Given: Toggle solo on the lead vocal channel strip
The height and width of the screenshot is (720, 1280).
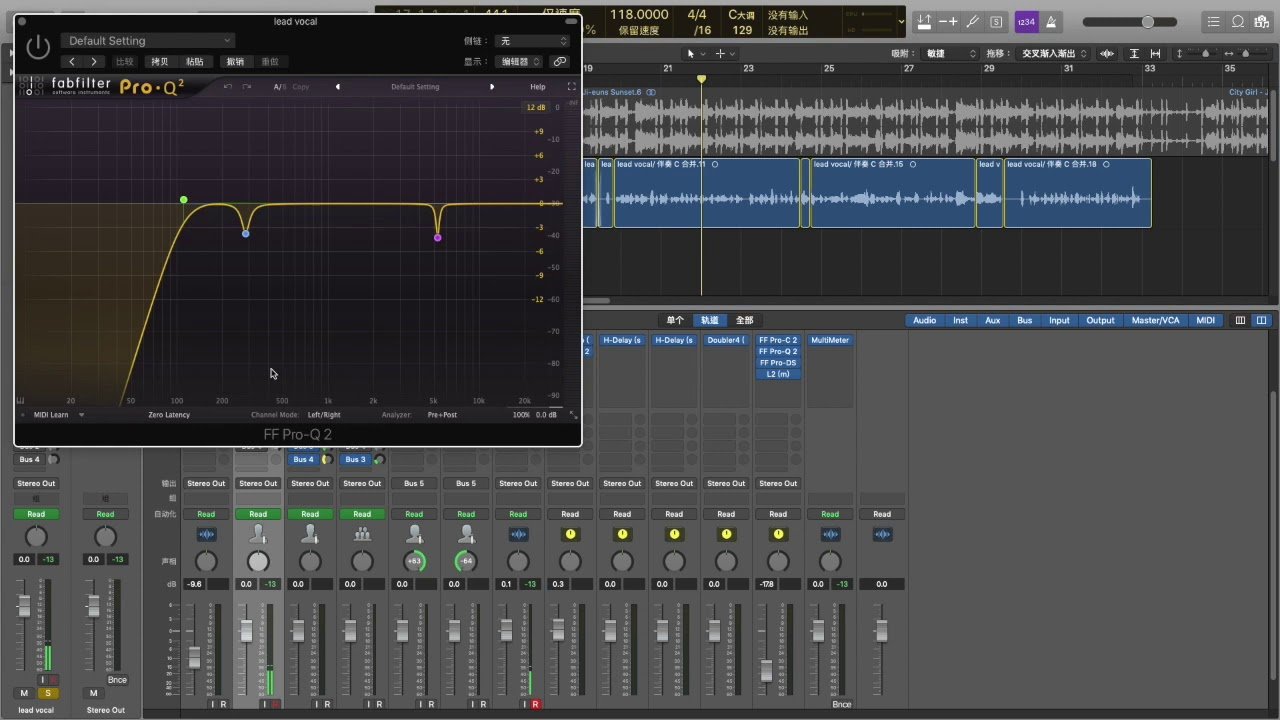Looking at the screenshot, I should pyautogui.click(x=46, y=693).
